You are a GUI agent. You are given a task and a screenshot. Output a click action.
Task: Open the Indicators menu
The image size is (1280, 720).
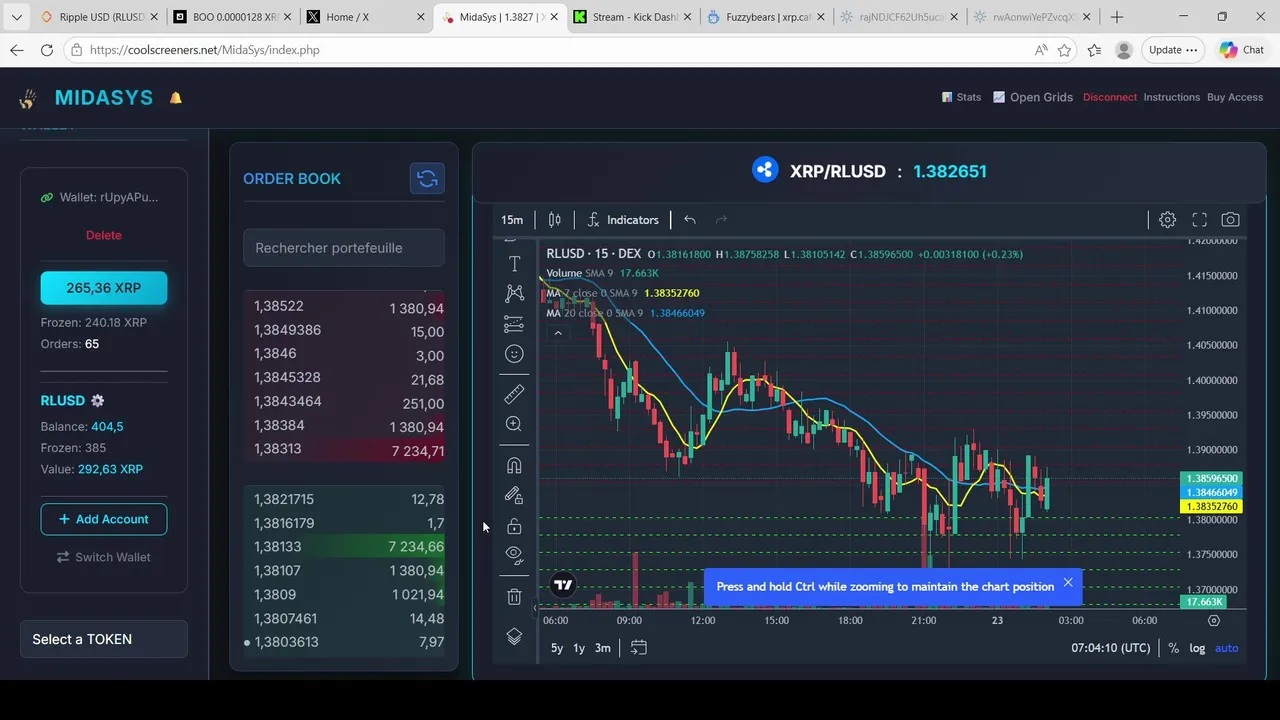coord(623,220)
